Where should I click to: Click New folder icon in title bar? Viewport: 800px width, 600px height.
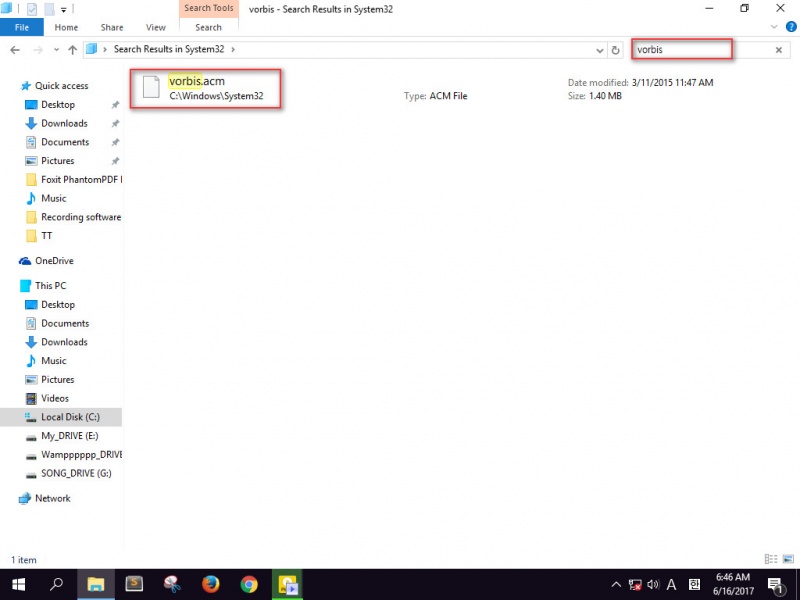coord(49,9)
